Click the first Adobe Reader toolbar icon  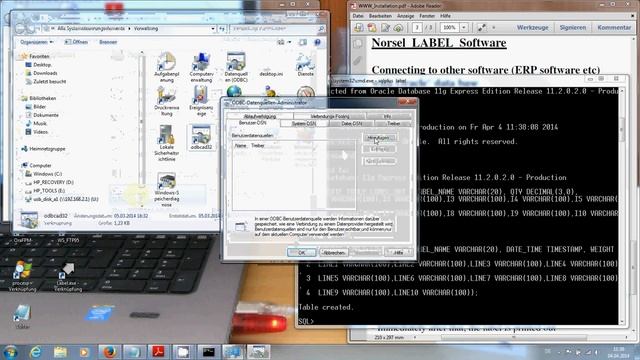click(x=359, y=28)
